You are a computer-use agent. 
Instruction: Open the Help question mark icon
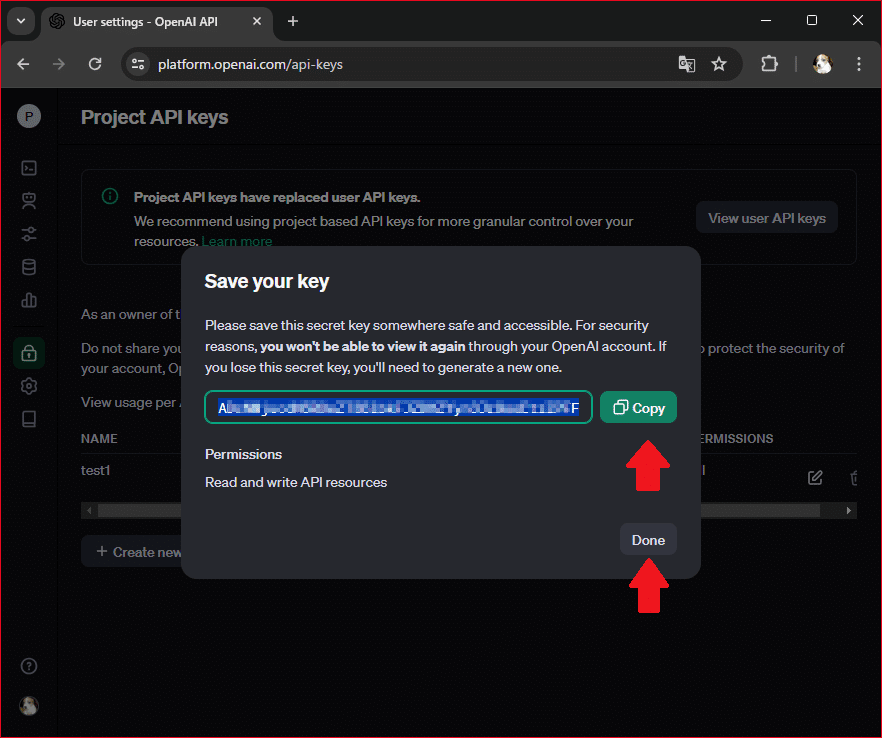coord(29,667)
